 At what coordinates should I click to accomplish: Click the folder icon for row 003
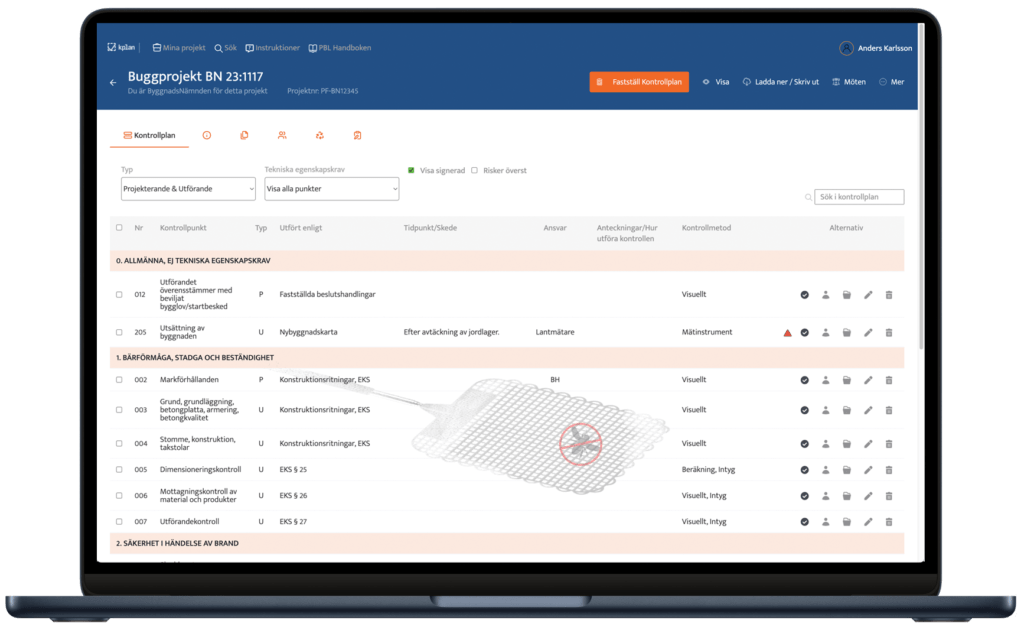(846, 410)
